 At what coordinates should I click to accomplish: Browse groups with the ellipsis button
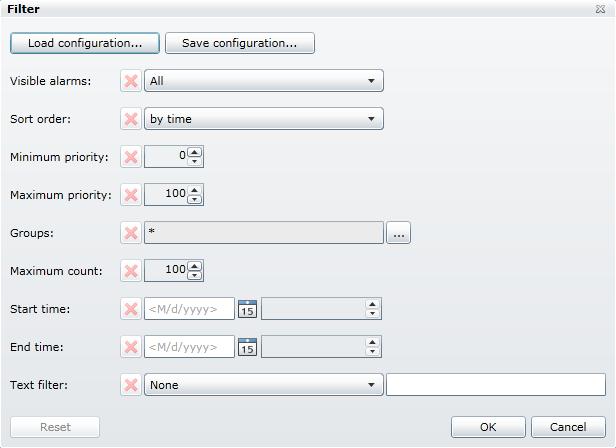point(399,233)
